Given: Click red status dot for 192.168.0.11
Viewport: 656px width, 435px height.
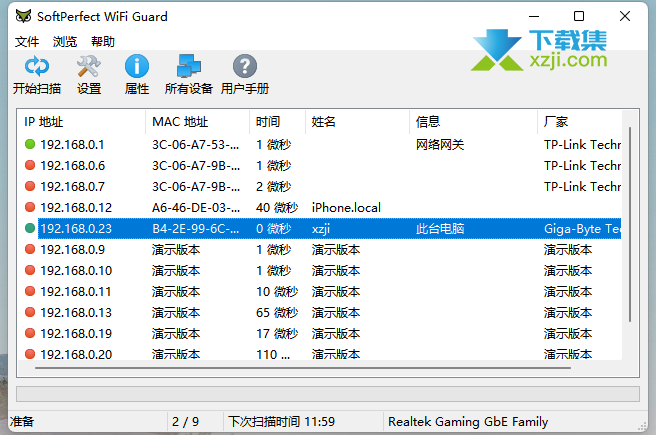Looking at the screenshot, I should 30,291.
